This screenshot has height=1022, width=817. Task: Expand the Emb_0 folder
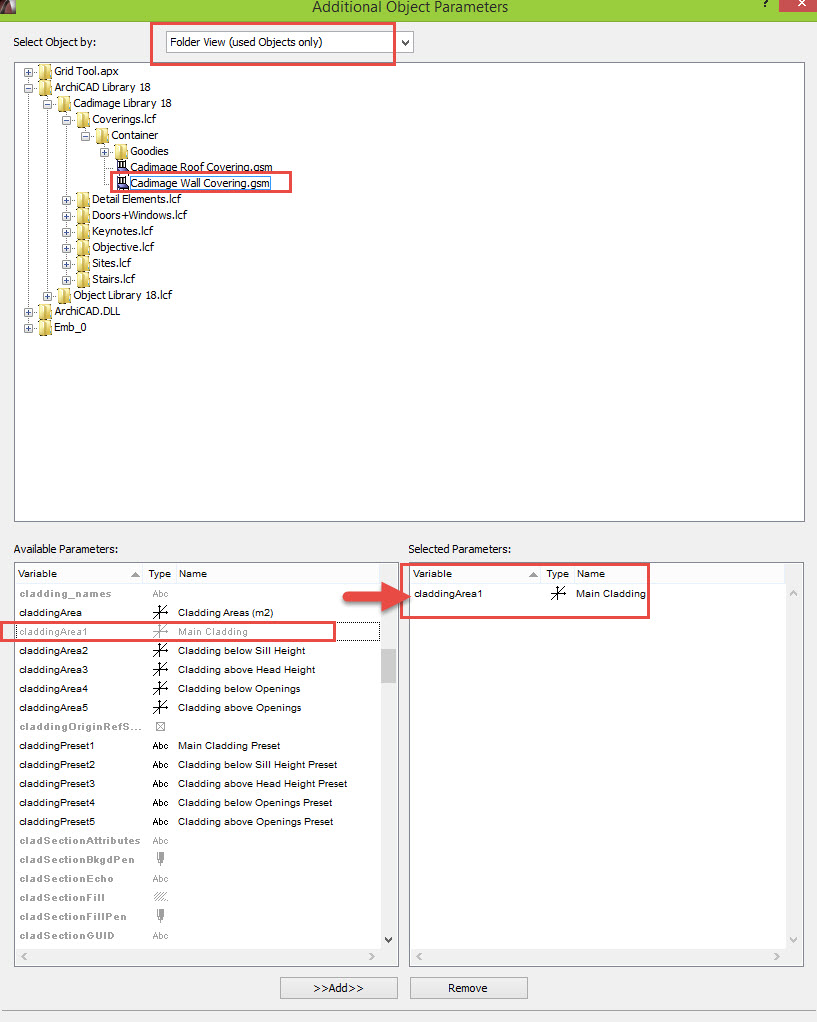coord(28,328)
